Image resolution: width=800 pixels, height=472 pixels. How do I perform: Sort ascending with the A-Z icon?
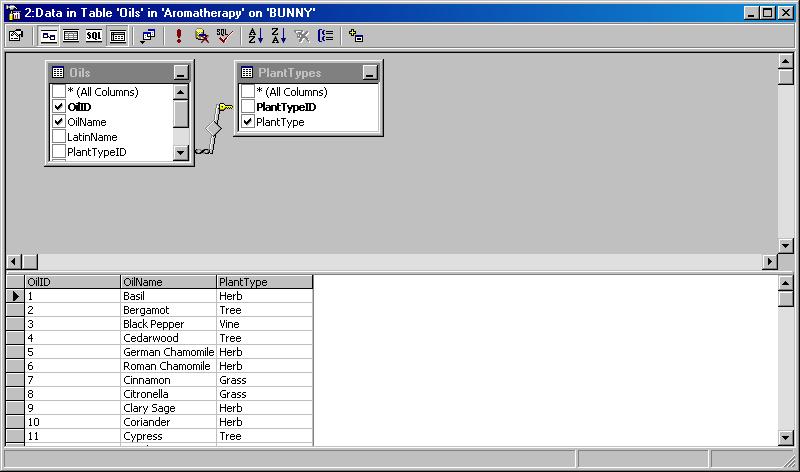coord(255,35)
